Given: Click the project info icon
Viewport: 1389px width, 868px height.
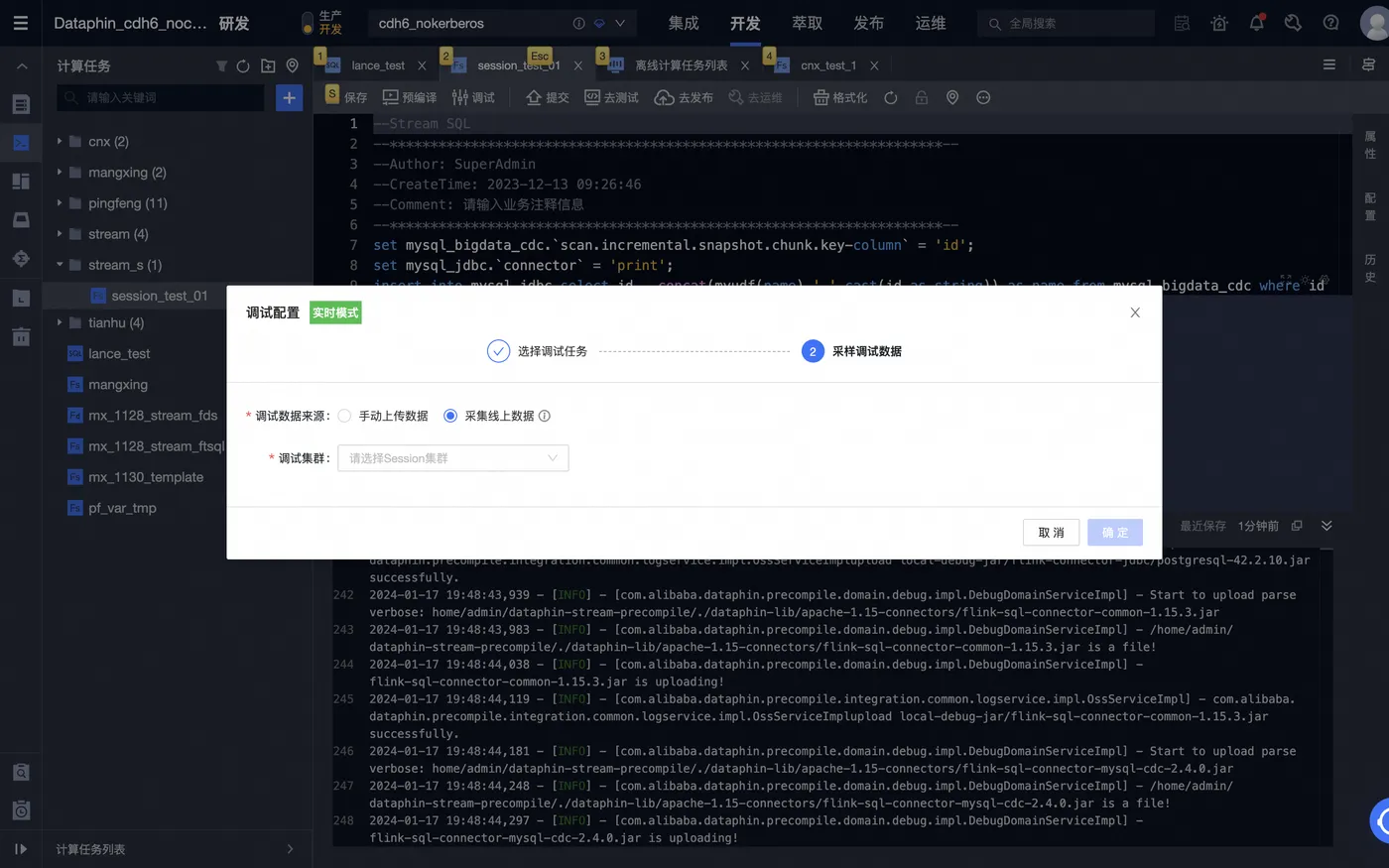Looking at the screenshot, I should point(578,23).
